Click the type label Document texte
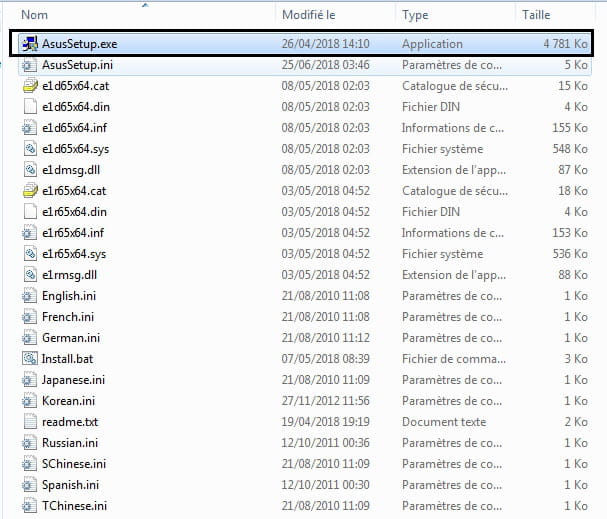This screenshot has width=607, height=519. [444, 422]
